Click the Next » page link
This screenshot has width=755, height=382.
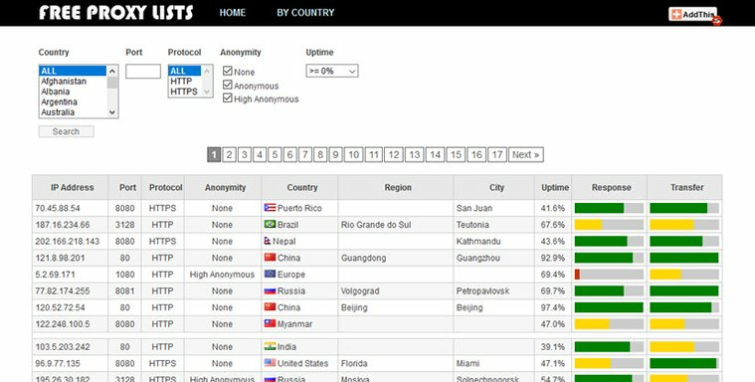[x=526, y=155]
